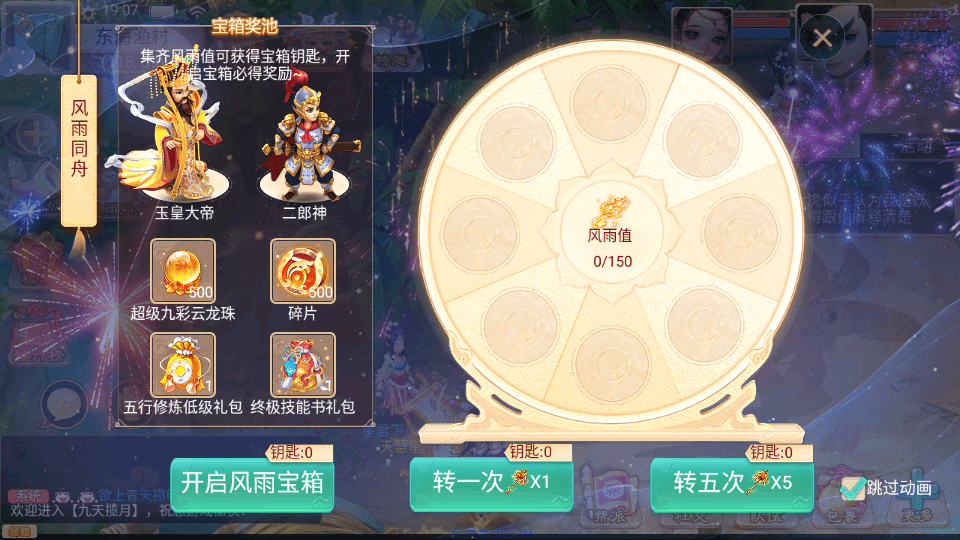Tap the female character avatar at top
This screenshot has height=540, width=960.
(702, 34)
